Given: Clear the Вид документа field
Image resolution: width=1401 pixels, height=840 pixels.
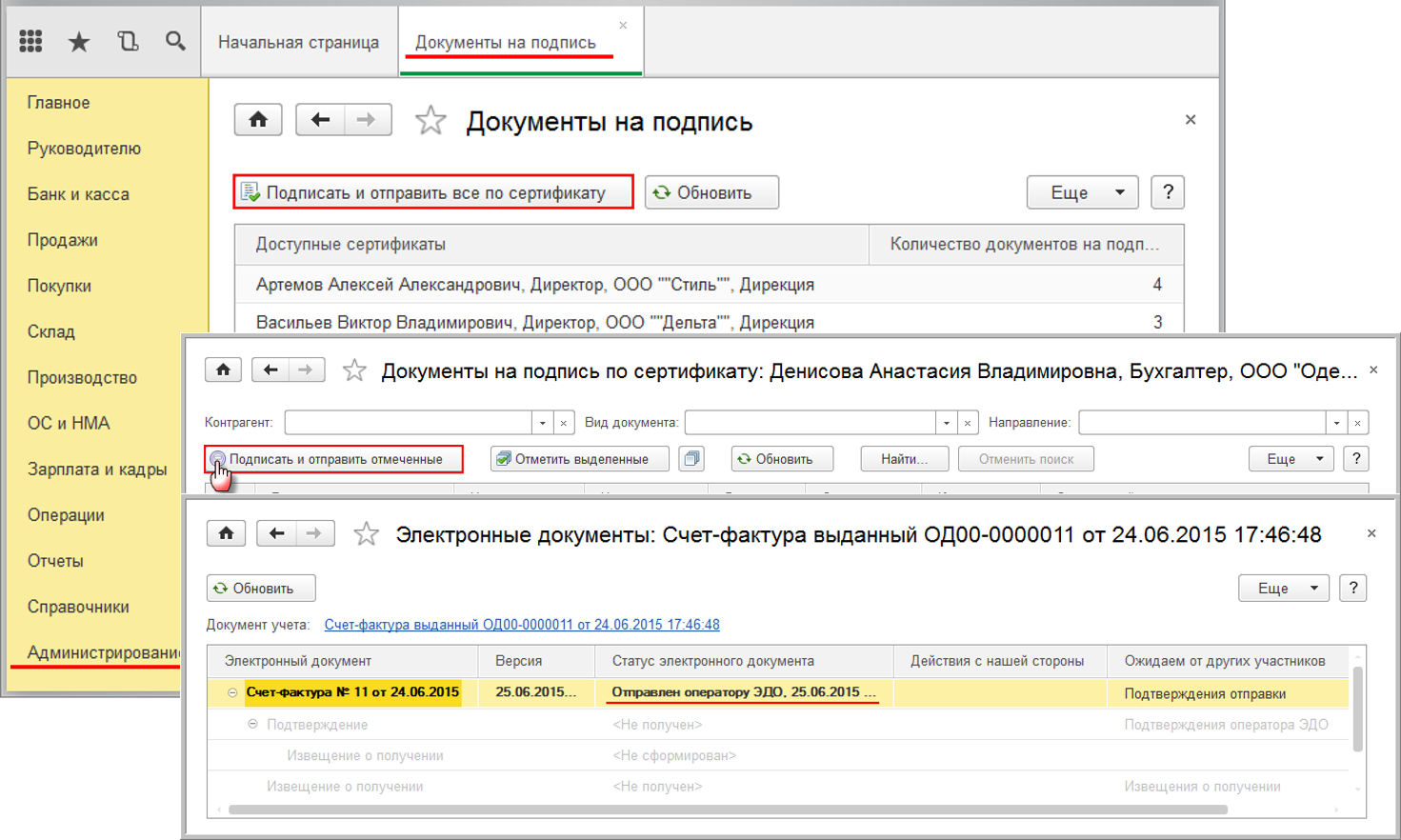Looking at the screenshot, I should [x=968, y=423].
